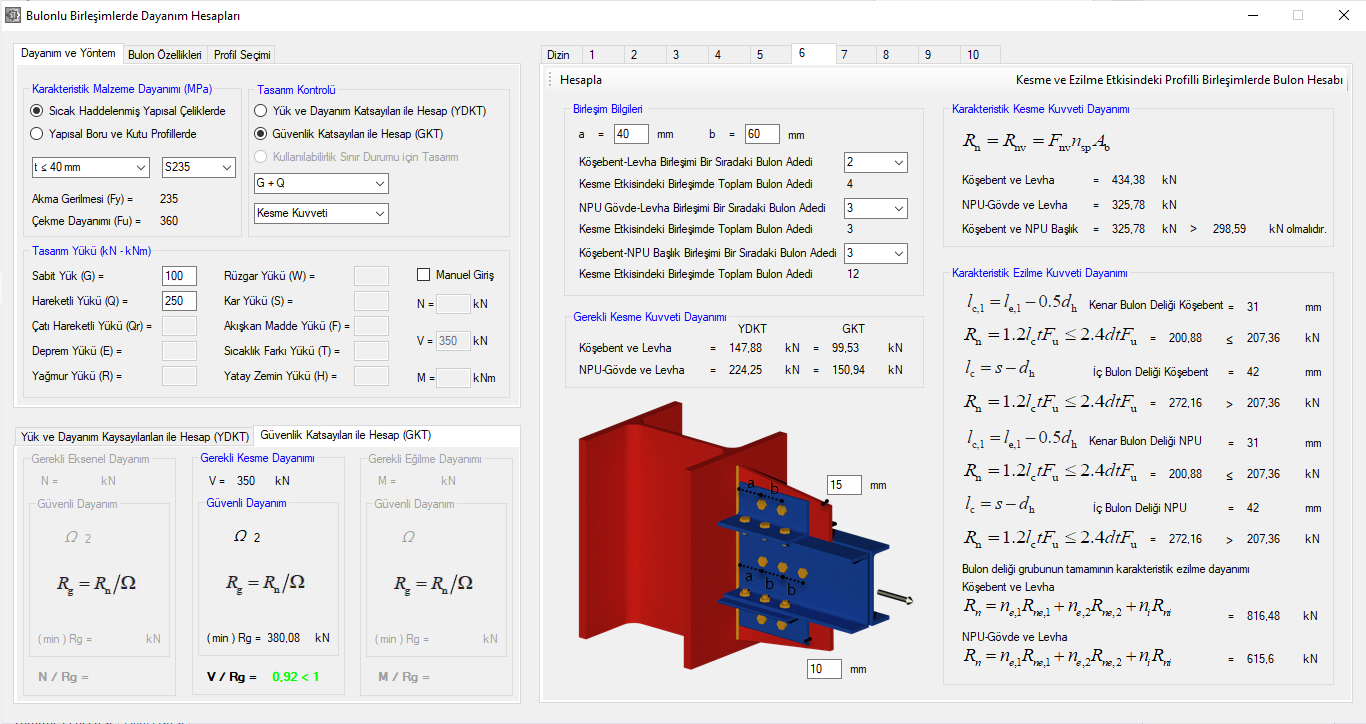The width and height of the screenshot is (1366, 724).
Task: Click the Sabit Yük (G) input field
Action: click(179, 276)
